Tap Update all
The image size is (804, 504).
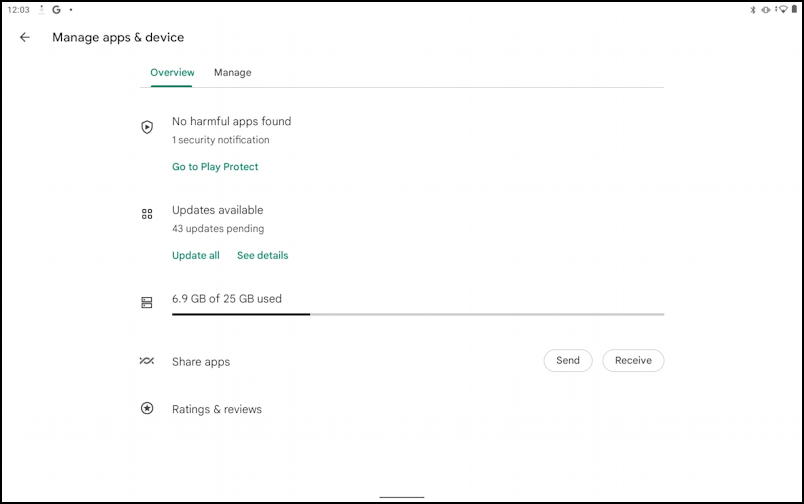(196, 255)
